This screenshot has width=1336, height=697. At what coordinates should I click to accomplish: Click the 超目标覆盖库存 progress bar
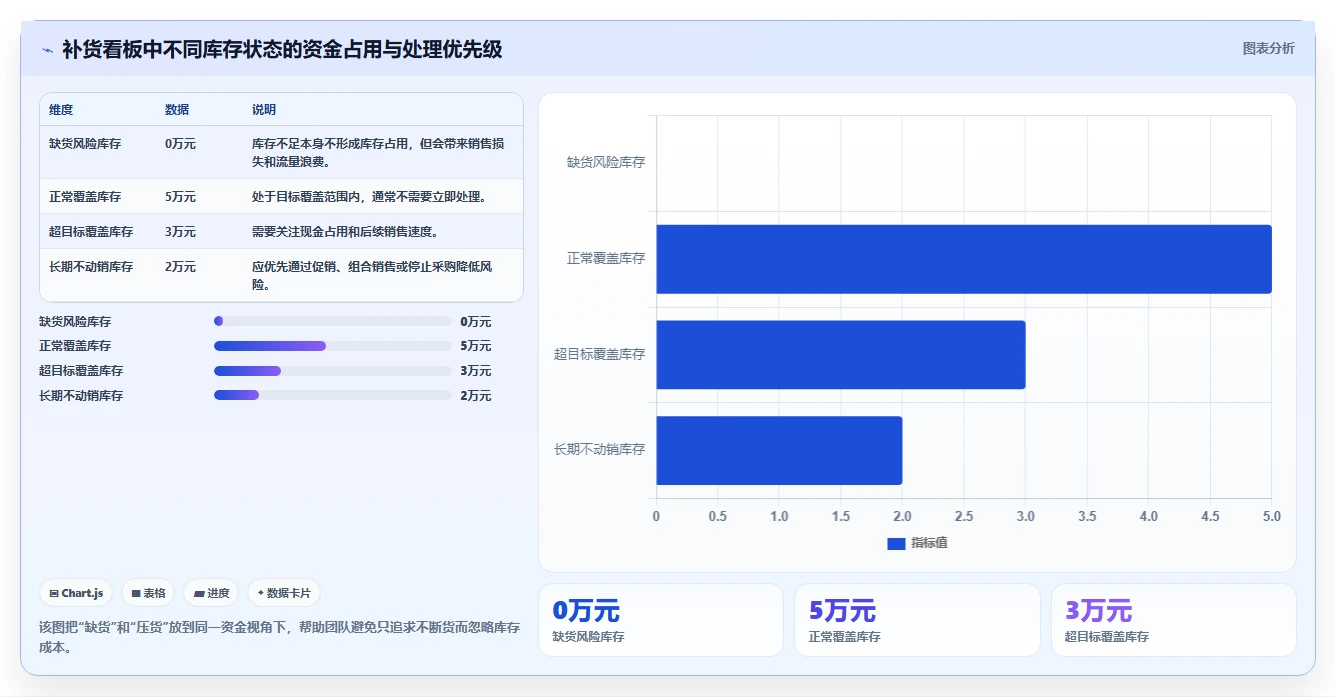[333, 371]
